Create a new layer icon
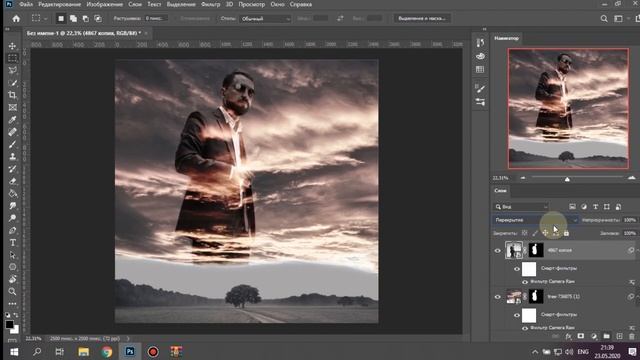 coord(620,336)
